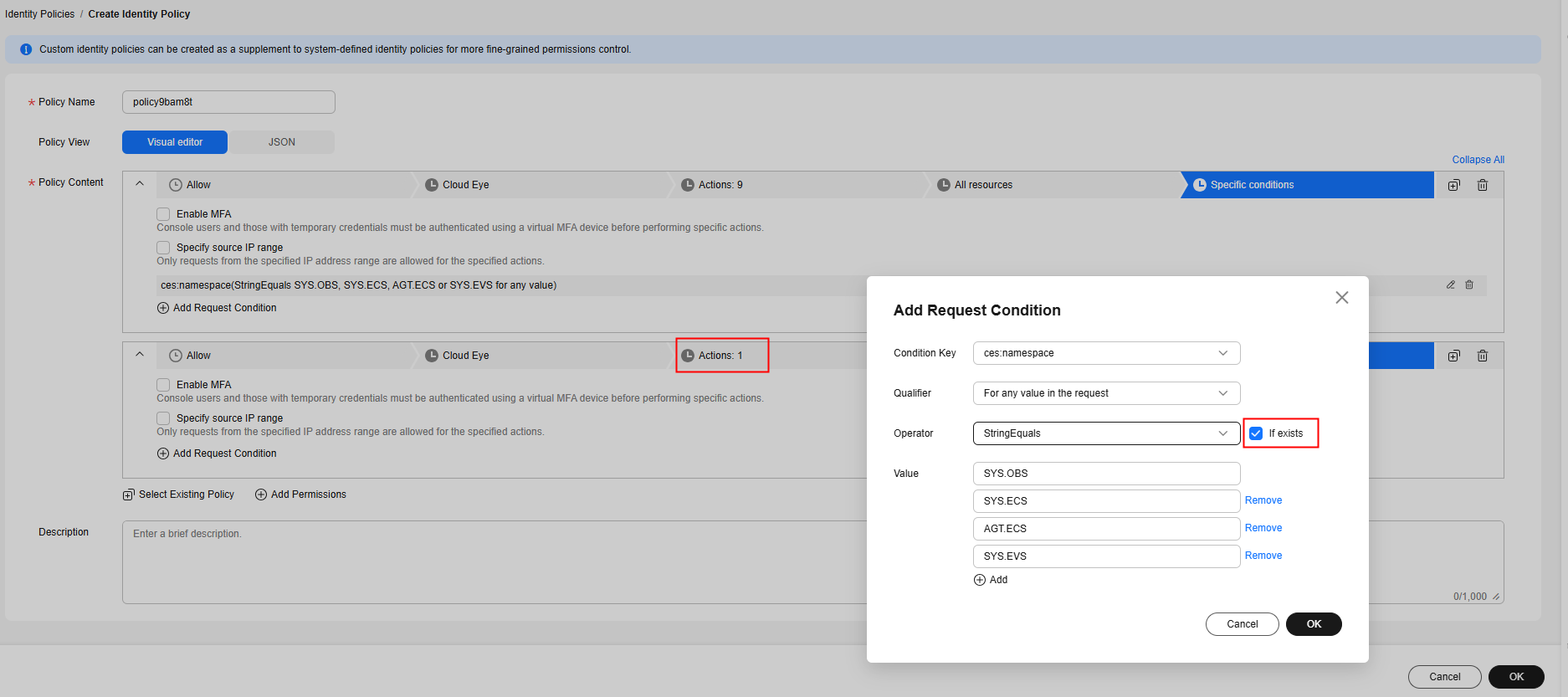Delete the second policy statement via trash icon

point(1482,356)
